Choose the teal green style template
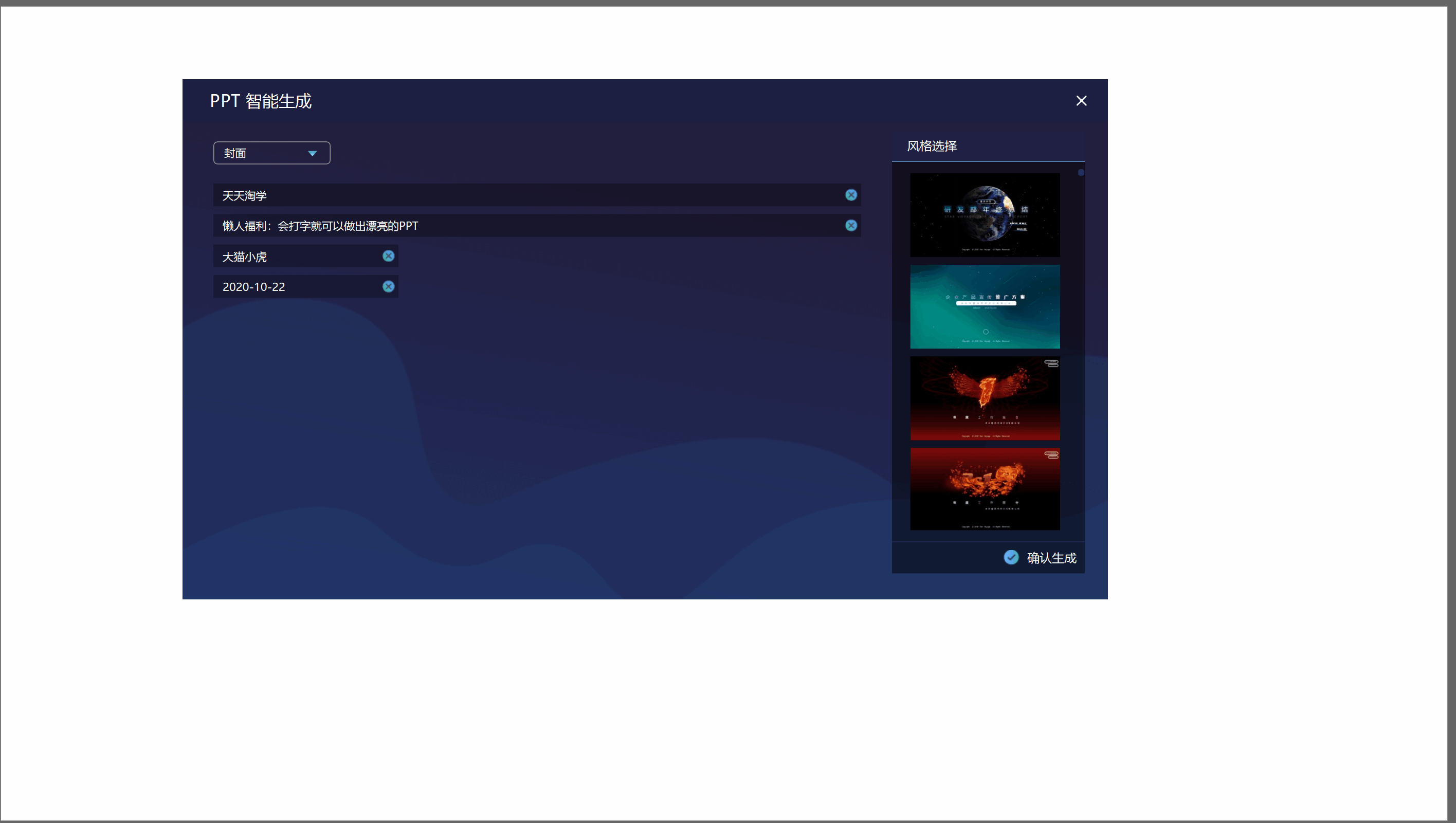 coord(985,307)
